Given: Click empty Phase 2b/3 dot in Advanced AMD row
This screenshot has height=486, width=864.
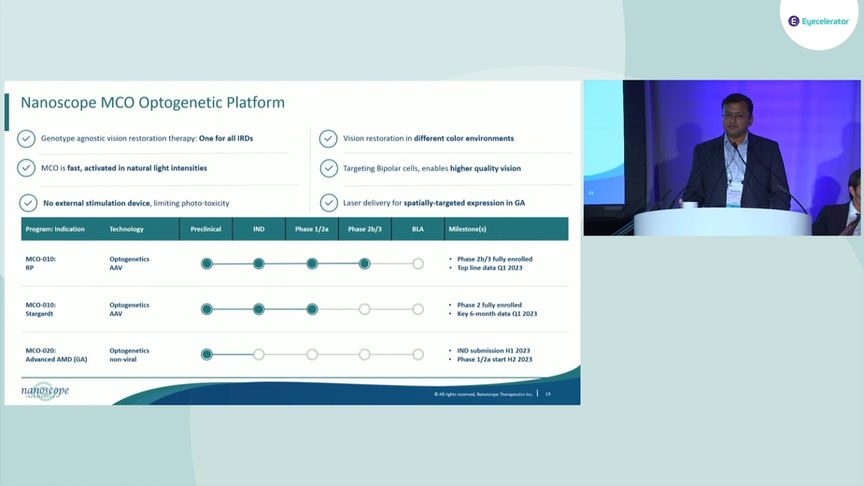Looking at the screenshot, I should [364, 354].
